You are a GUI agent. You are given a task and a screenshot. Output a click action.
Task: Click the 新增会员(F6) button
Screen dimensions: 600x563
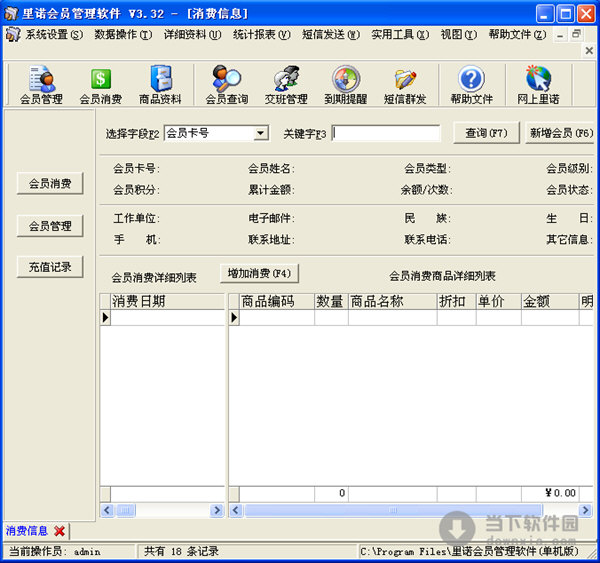560,133
